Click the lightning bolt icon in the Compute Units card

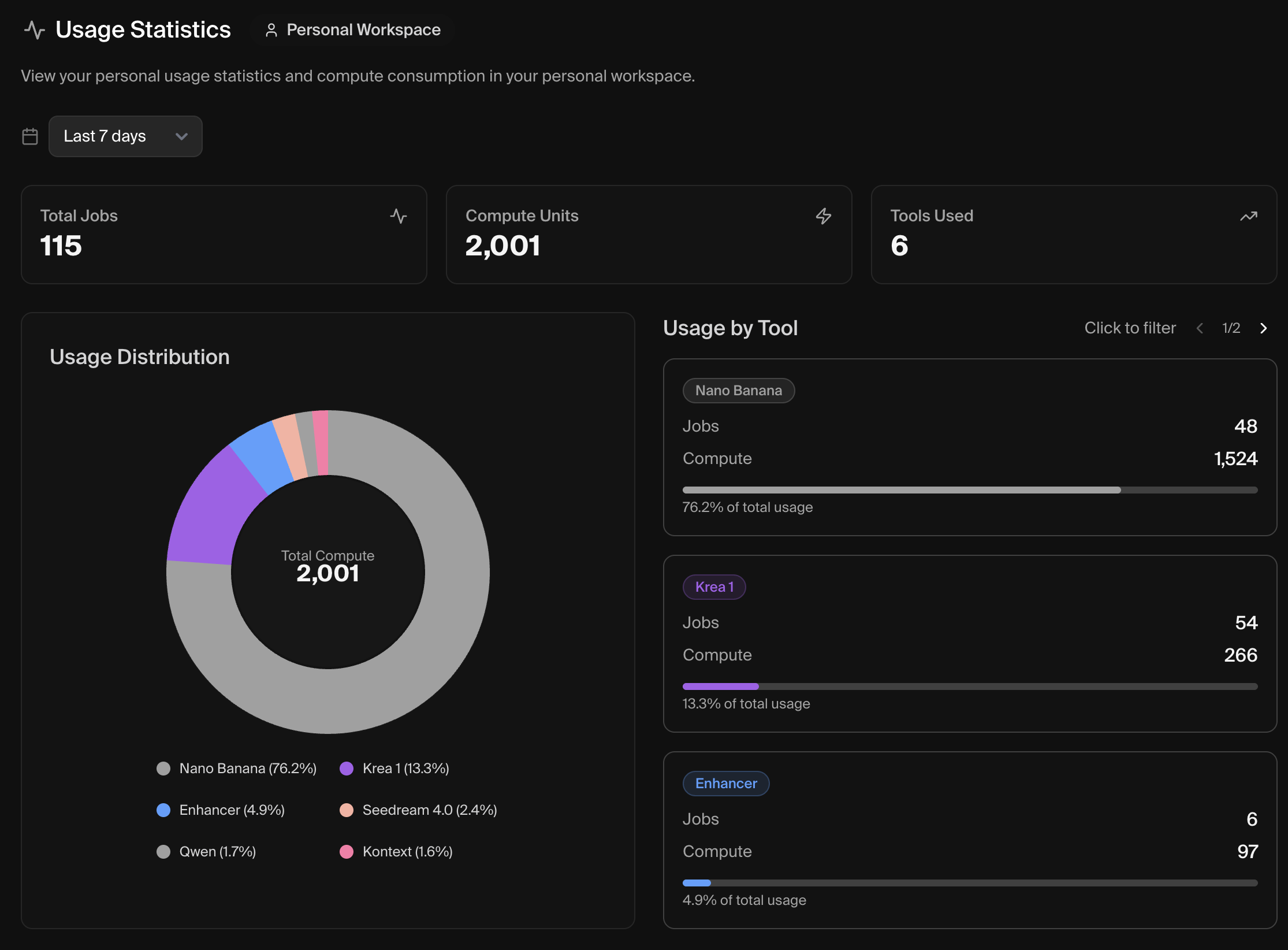click(x=823, y=216)
